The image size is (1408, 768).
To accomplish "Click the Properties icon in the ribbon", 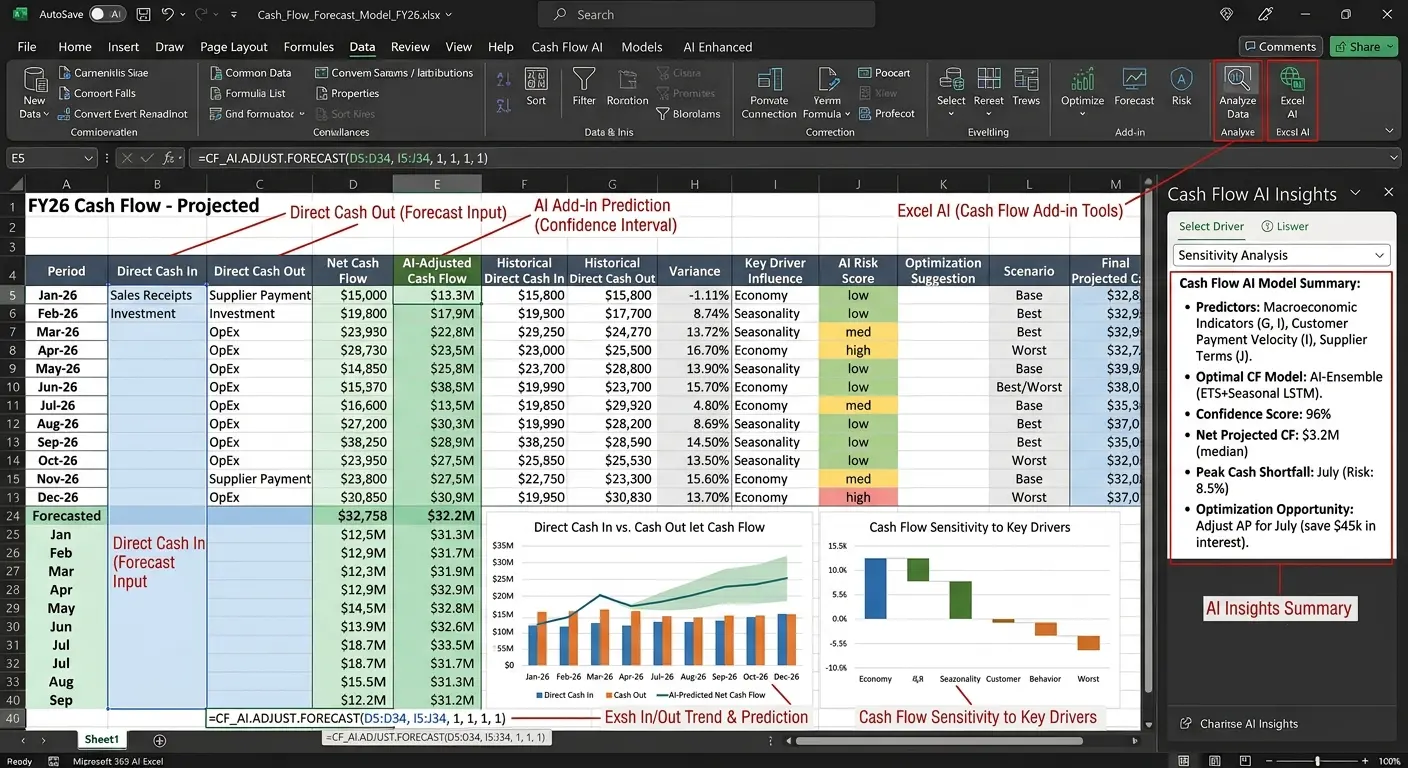I will pyautogui.click(x=346, y=93).
